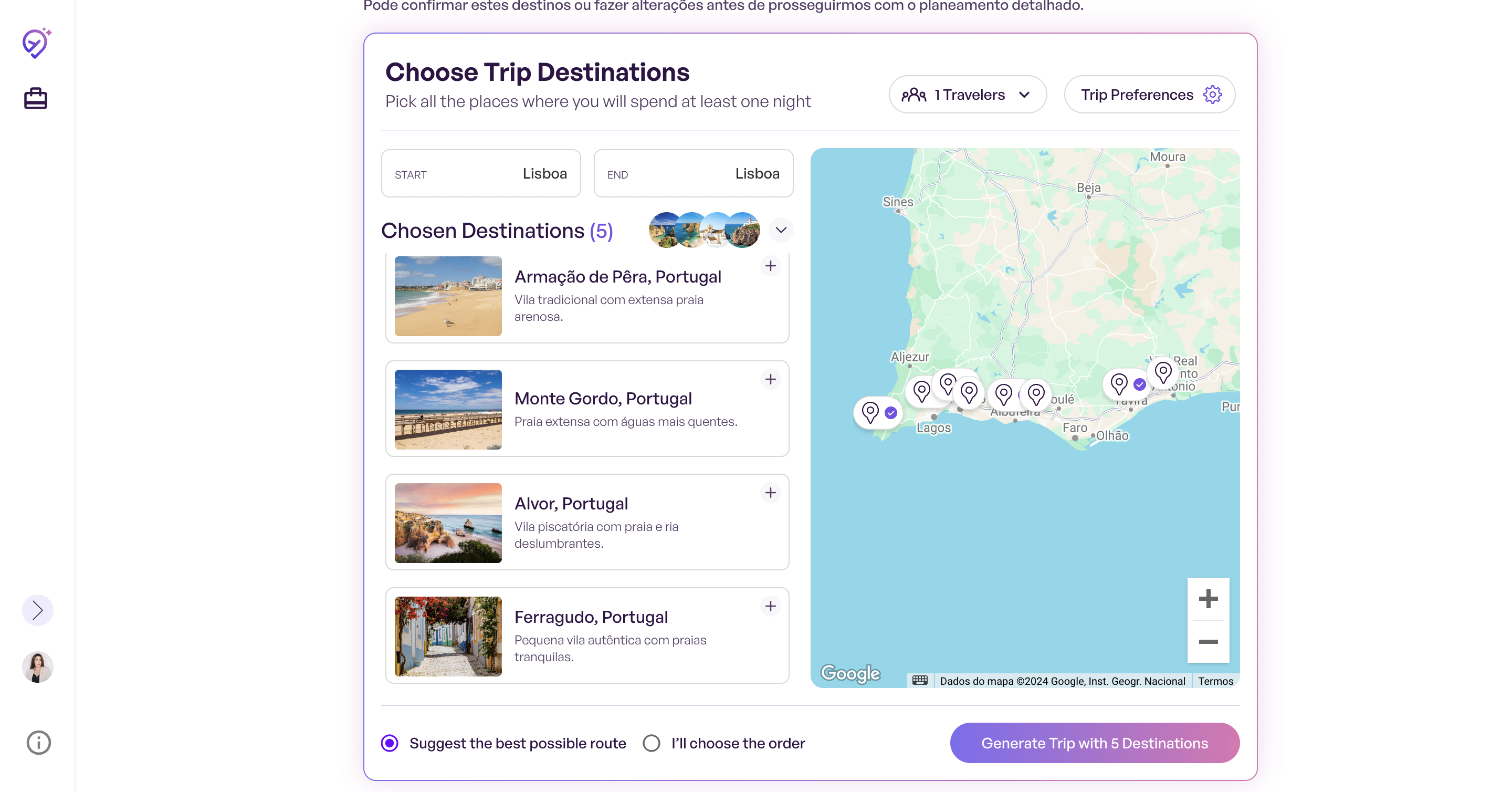The width and height of the screenshot is (1512, 792).
Task: Click the START Lisboa field
Action: pos(480,174)
